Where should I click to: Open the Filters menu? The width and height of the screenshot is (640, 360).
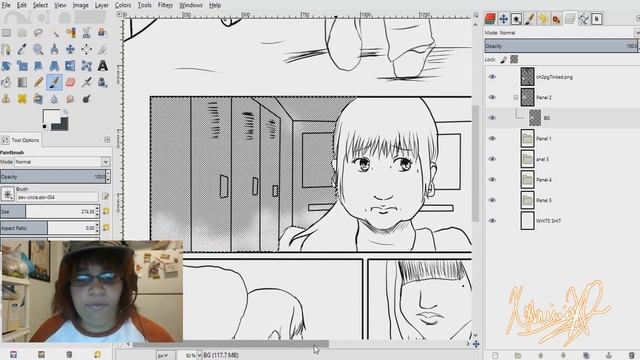(x=165, y=5)
